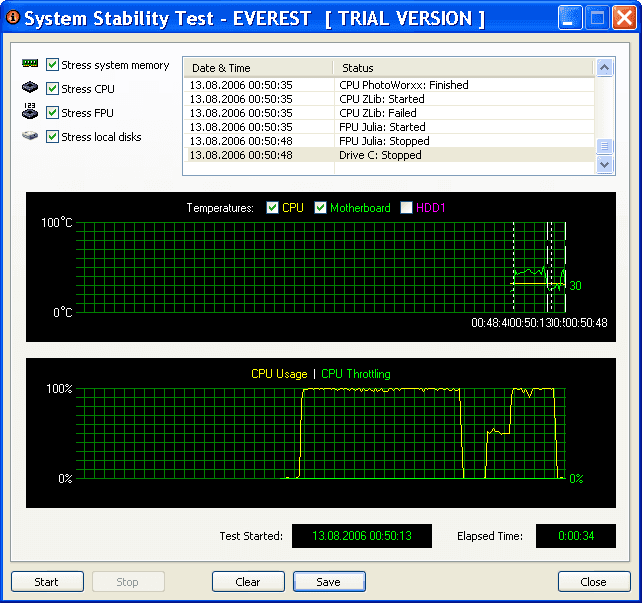The image size is (642, 603).
Task: Select the CPU ZLib: Failed row
Action: click(389, 113)
